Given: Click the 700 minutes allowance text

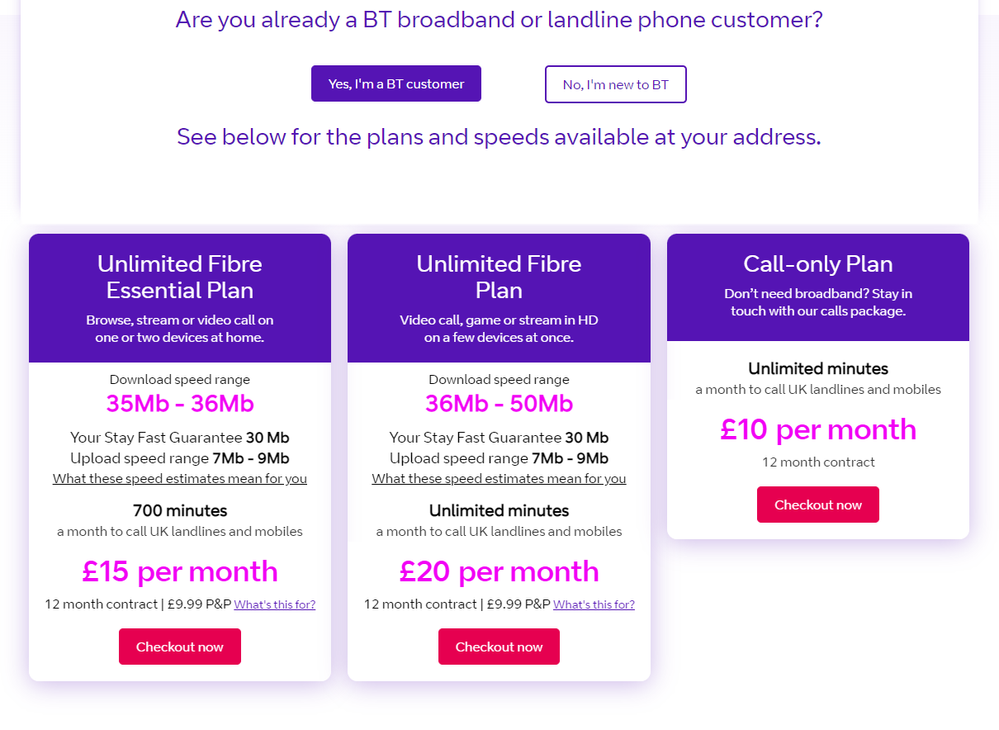Looking at the screenshot, I should [x=180, y=511].
